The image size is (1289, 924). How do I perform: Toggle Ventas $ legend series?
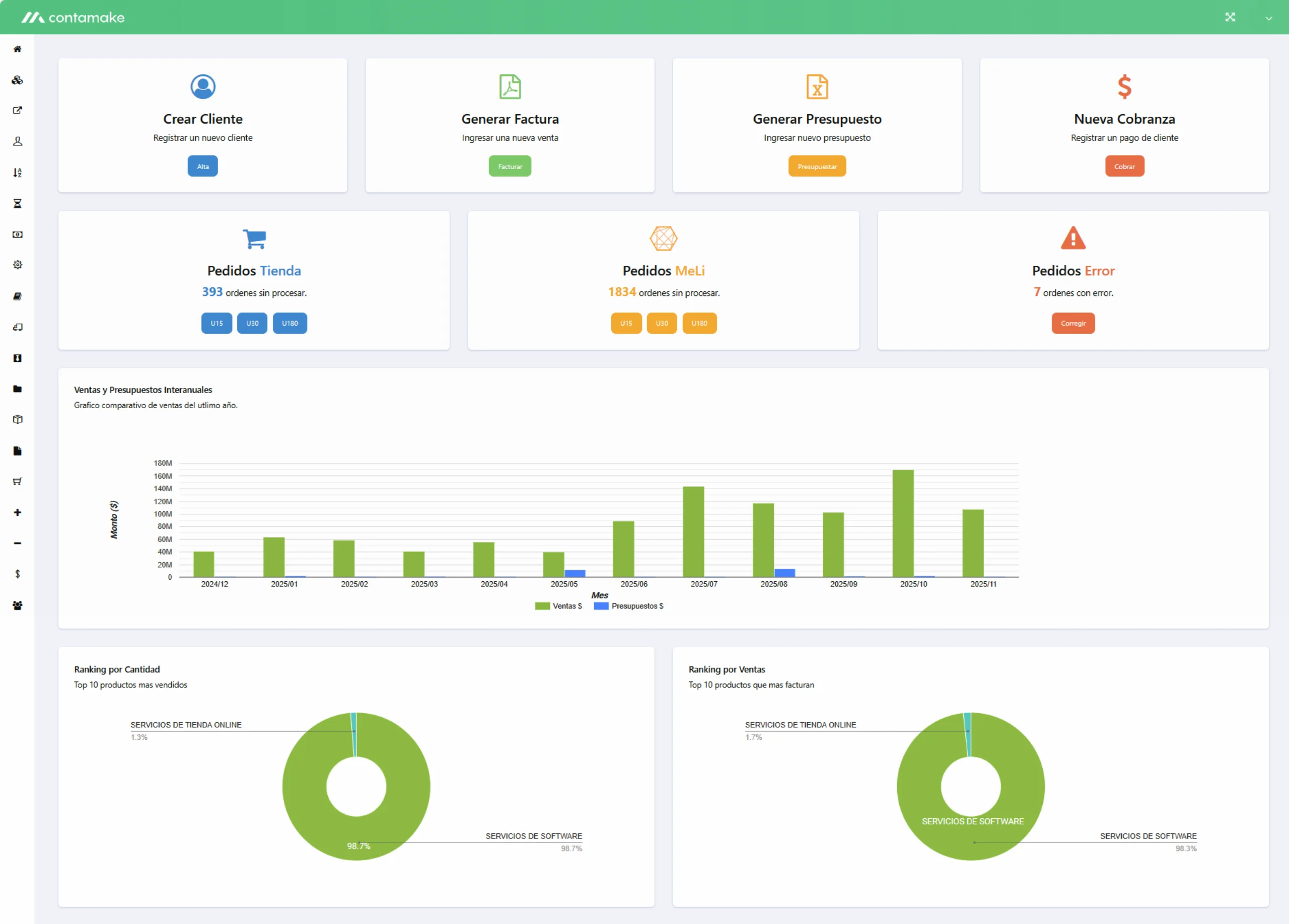click(559, 606)
